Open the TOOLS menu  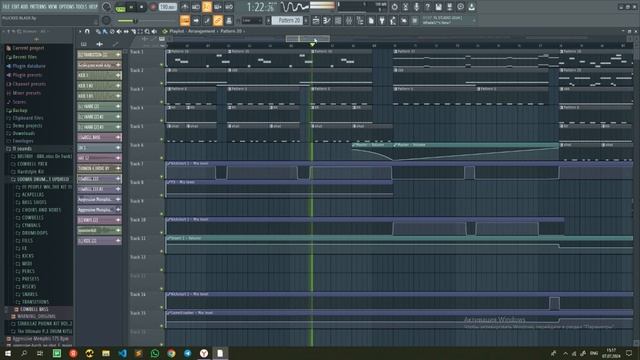(82, 7)
